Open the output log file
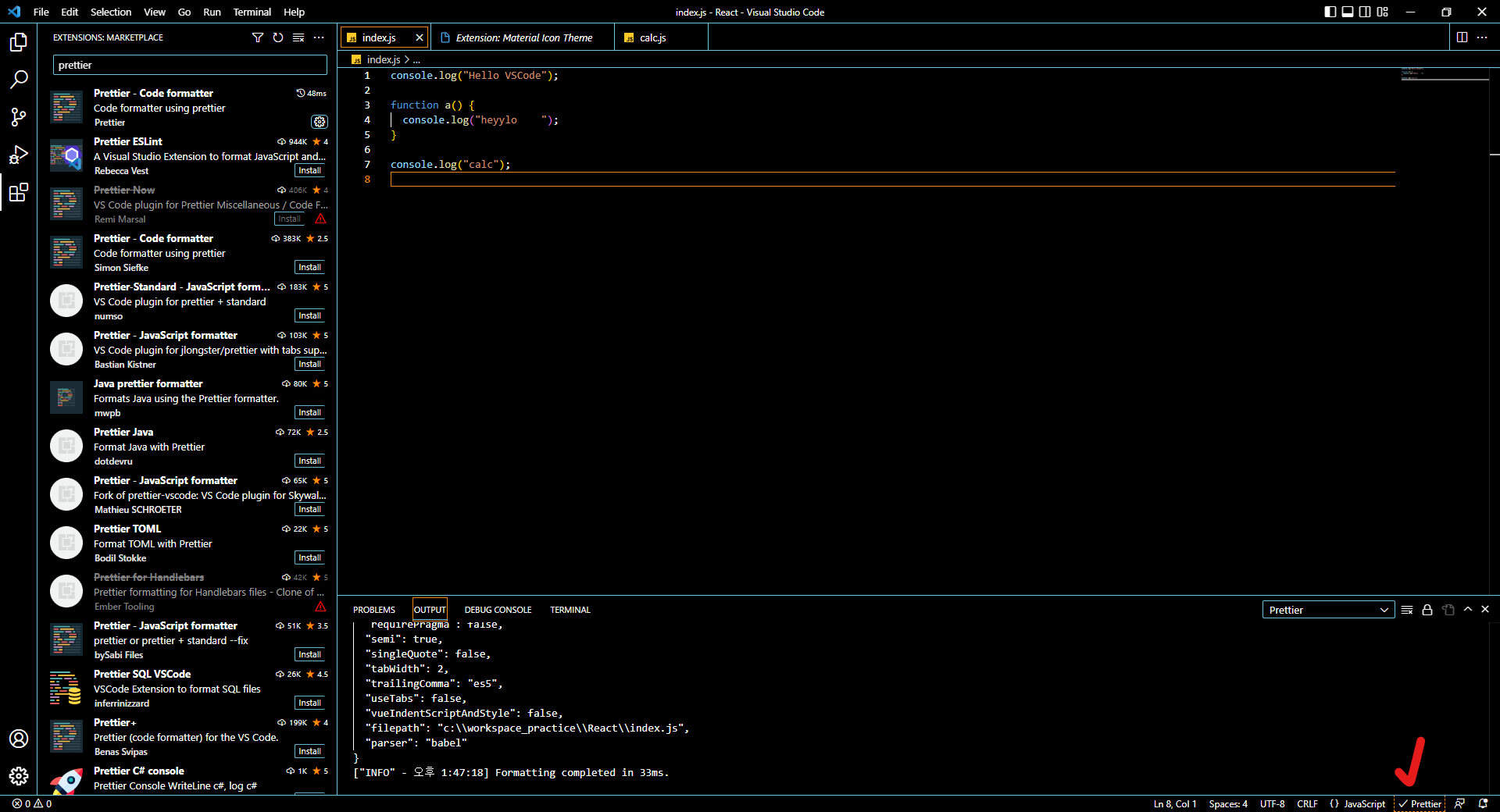 click(x=1448, y=610)
